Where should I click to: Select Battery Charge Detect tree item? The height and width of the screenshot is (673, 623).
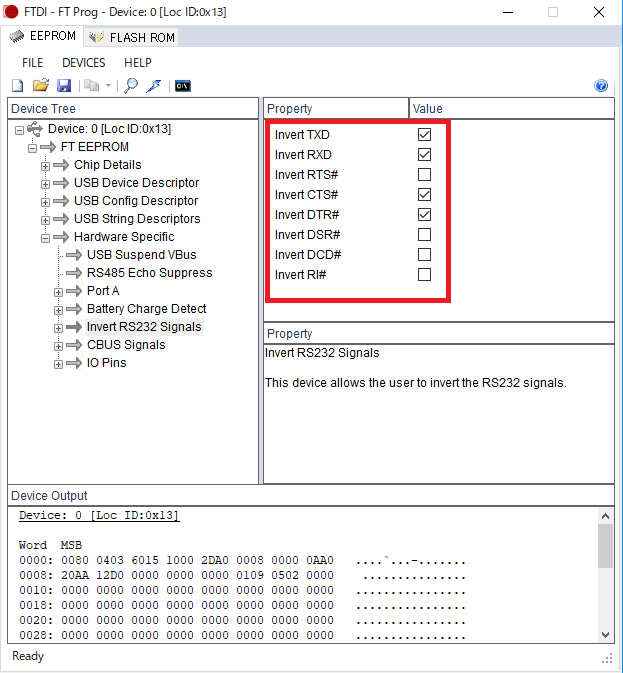pos(146,309)
